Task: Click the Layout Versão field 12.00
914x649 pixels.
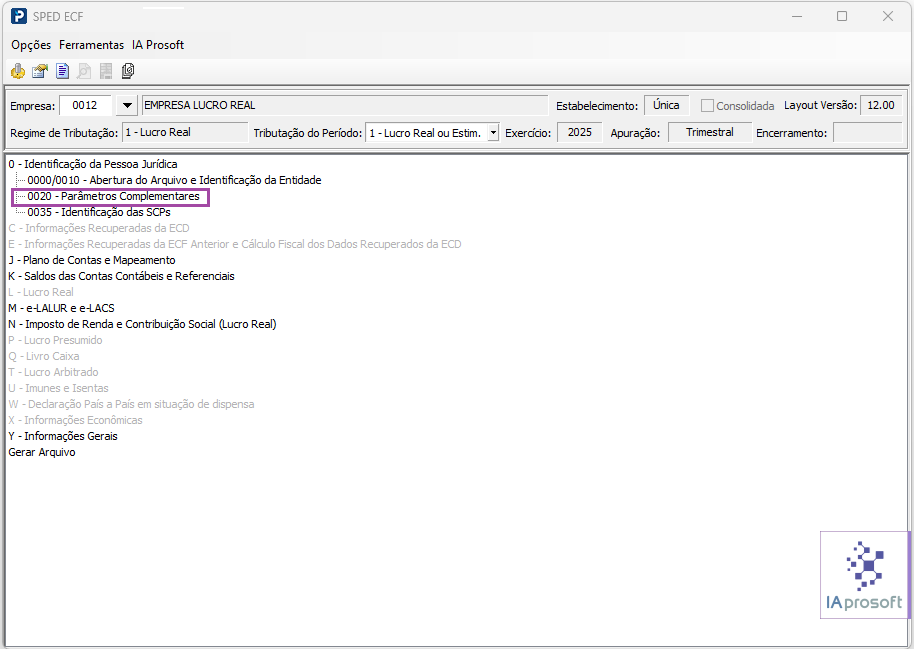Action: click(x=881, y=106)
